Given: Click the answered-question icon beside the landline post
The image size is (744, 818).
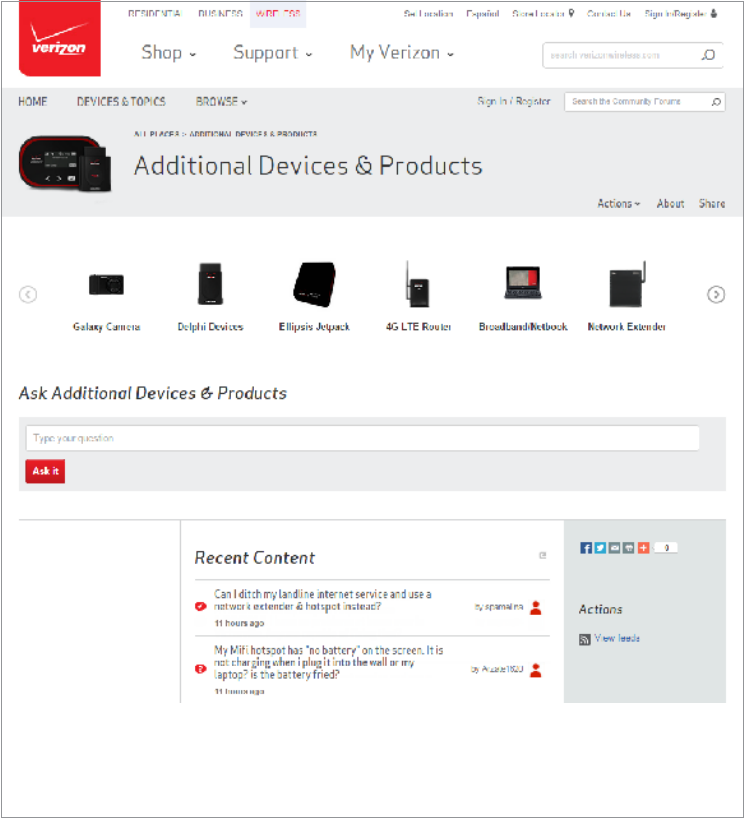Looking at the screenshot, I should (x=200, y=606).
